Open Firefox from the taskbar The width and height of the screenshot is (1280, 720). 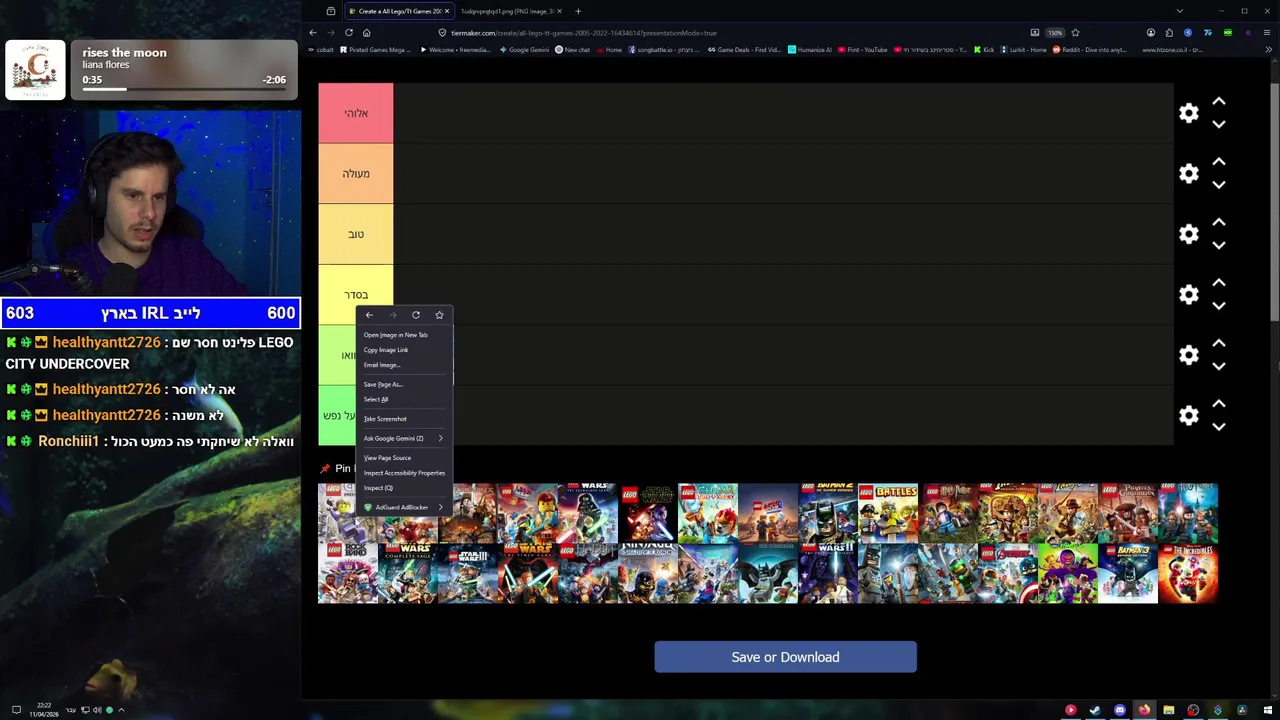click(1144, 710)
